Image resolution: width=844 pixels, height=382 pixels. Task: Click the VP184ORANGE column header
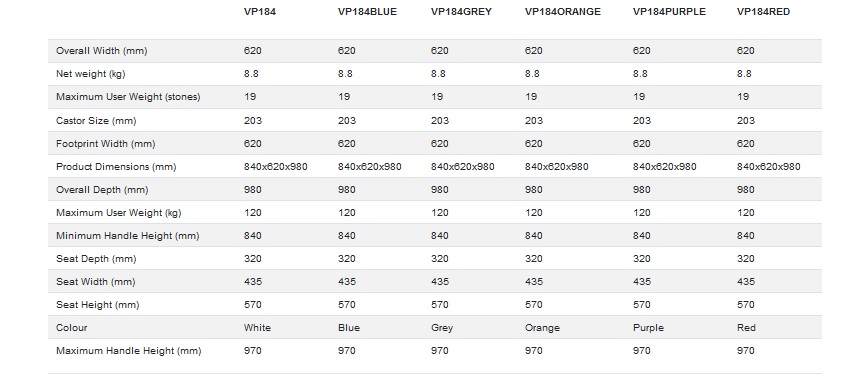click(x=562, y=12)
